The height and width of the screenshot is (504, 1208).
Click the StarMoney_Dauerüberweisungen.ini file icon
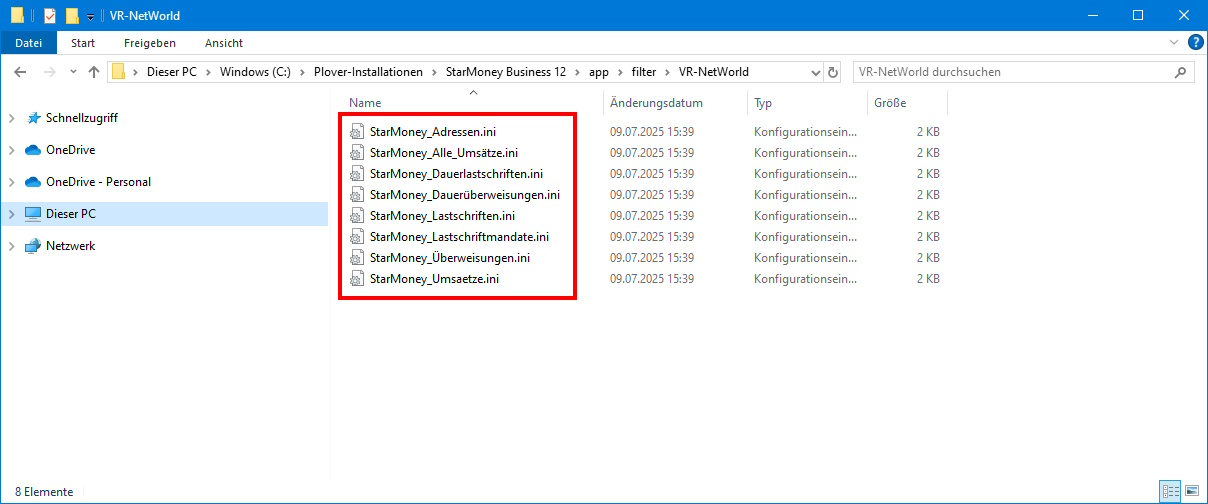(x=356, y=195)
